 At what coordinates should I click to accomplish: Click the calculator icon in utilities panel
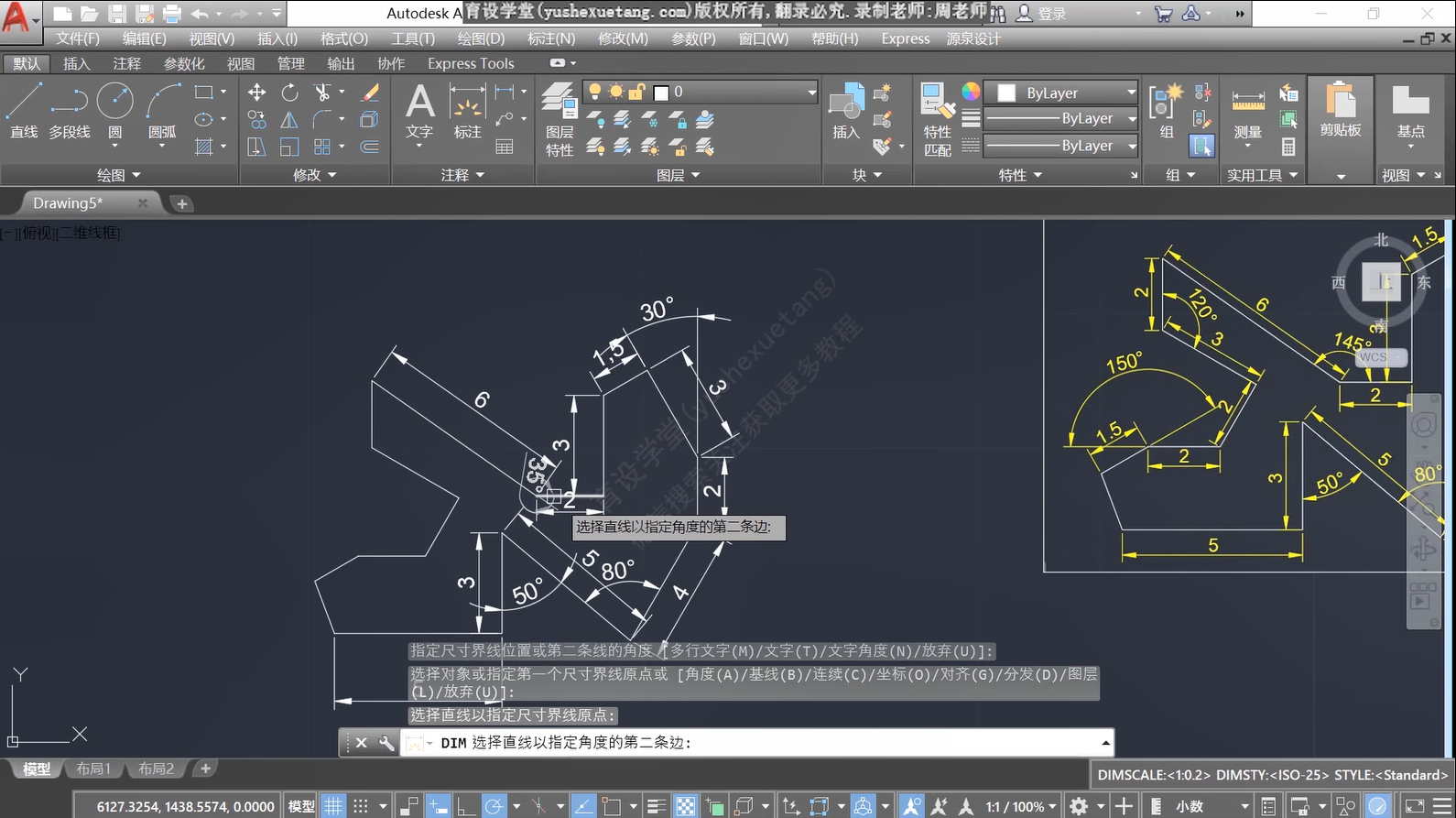pos(1288,147)
